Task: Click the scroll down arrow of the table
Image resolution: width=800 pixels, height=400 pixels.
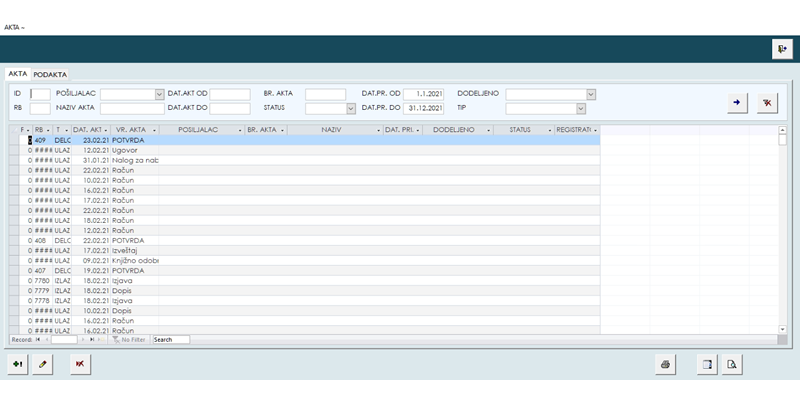Action: 782,328
